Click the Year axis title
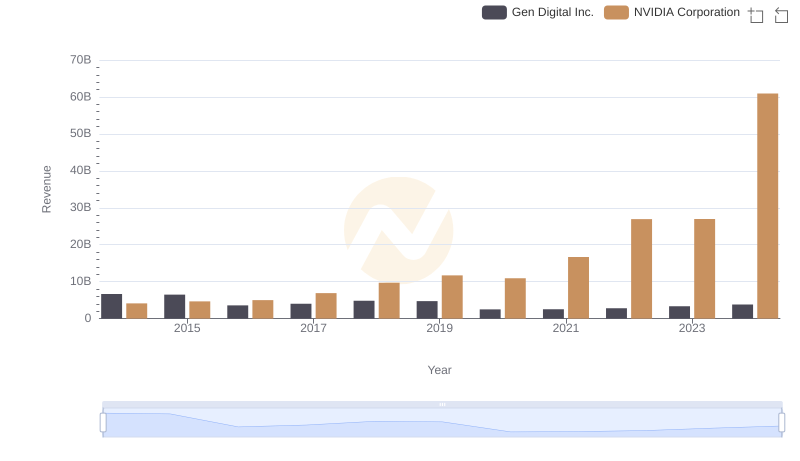The width and height of the screenshot is (800, 461). [x=439, y=370]
